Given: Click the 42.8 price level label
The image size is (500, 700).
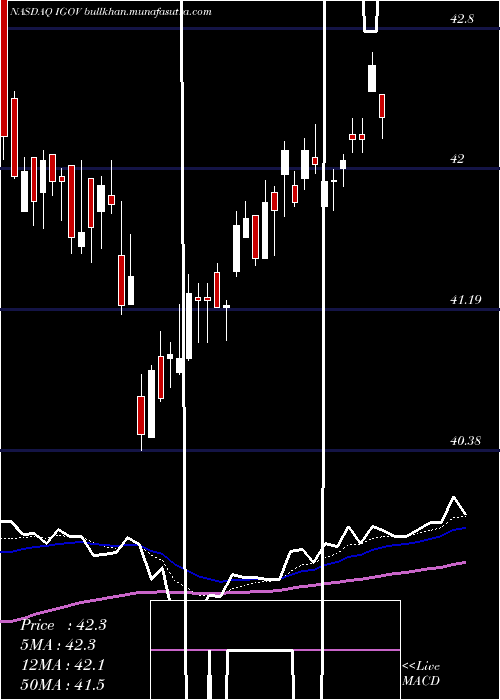Looking at the screenshot, I should tap(462, 19).
